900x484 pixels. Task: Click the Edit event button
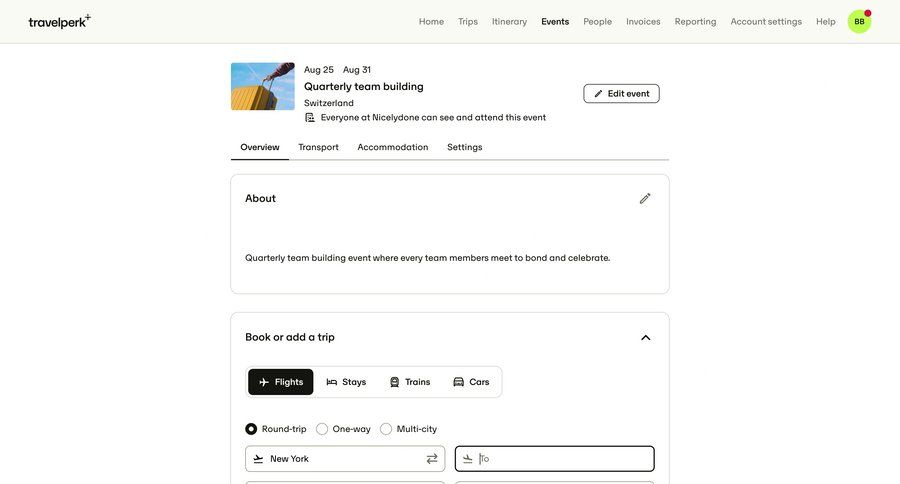pyautogui.click(x=621, y=93)
